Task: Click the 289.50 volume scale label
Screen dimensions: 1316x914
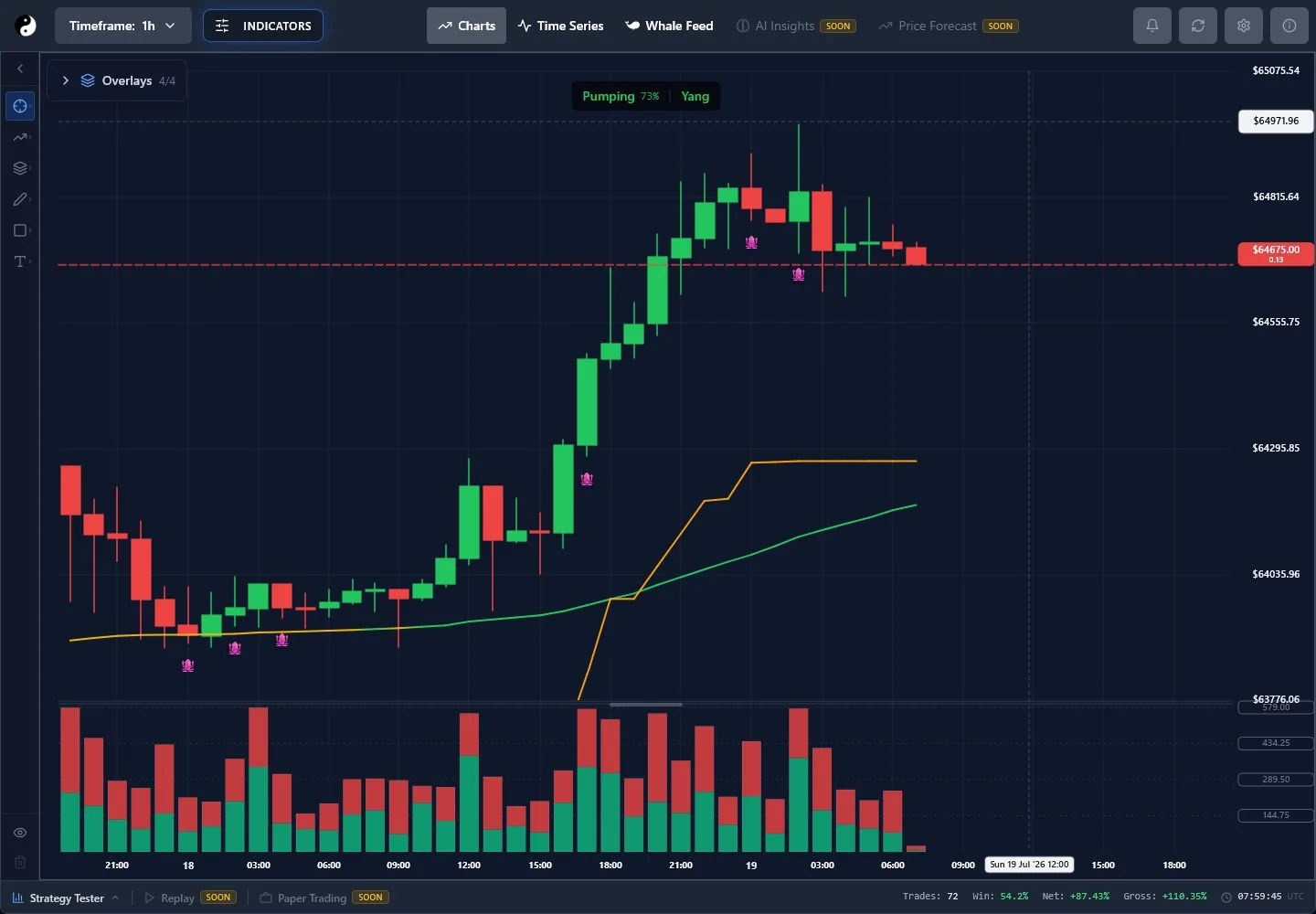Action: click(x=1276, y=780)
